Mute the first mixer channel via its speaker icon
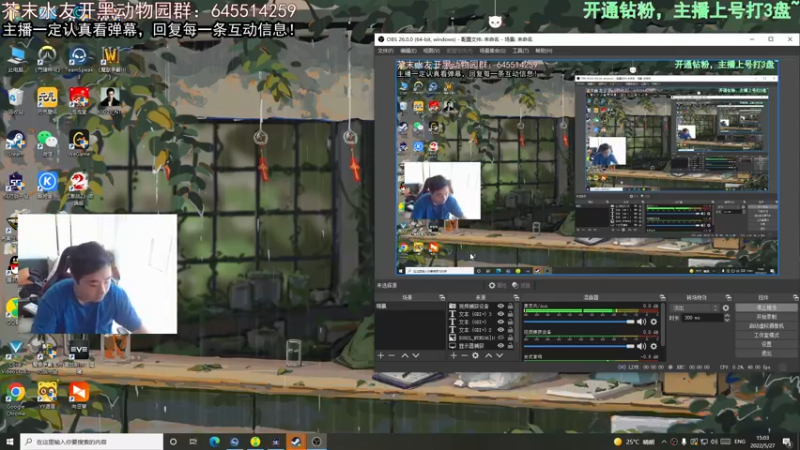Screen dimensions: 800x450 [642, 321]
